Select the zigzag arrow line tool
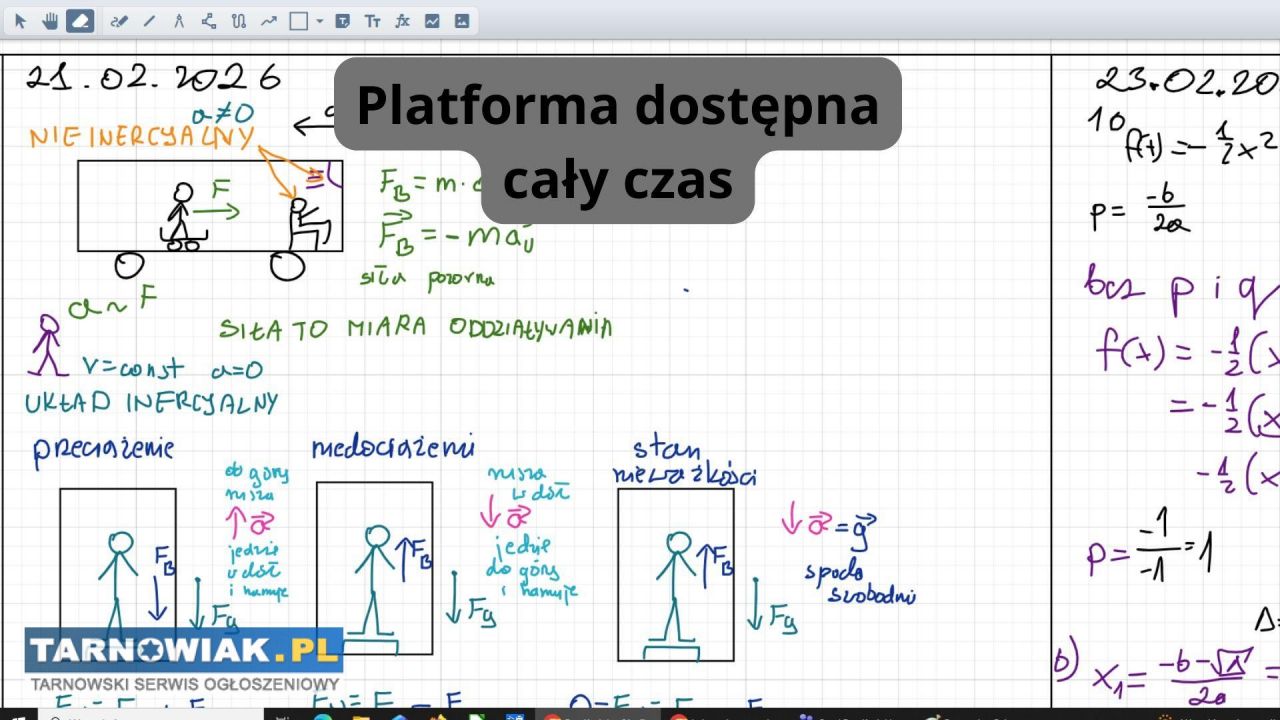 268,20
